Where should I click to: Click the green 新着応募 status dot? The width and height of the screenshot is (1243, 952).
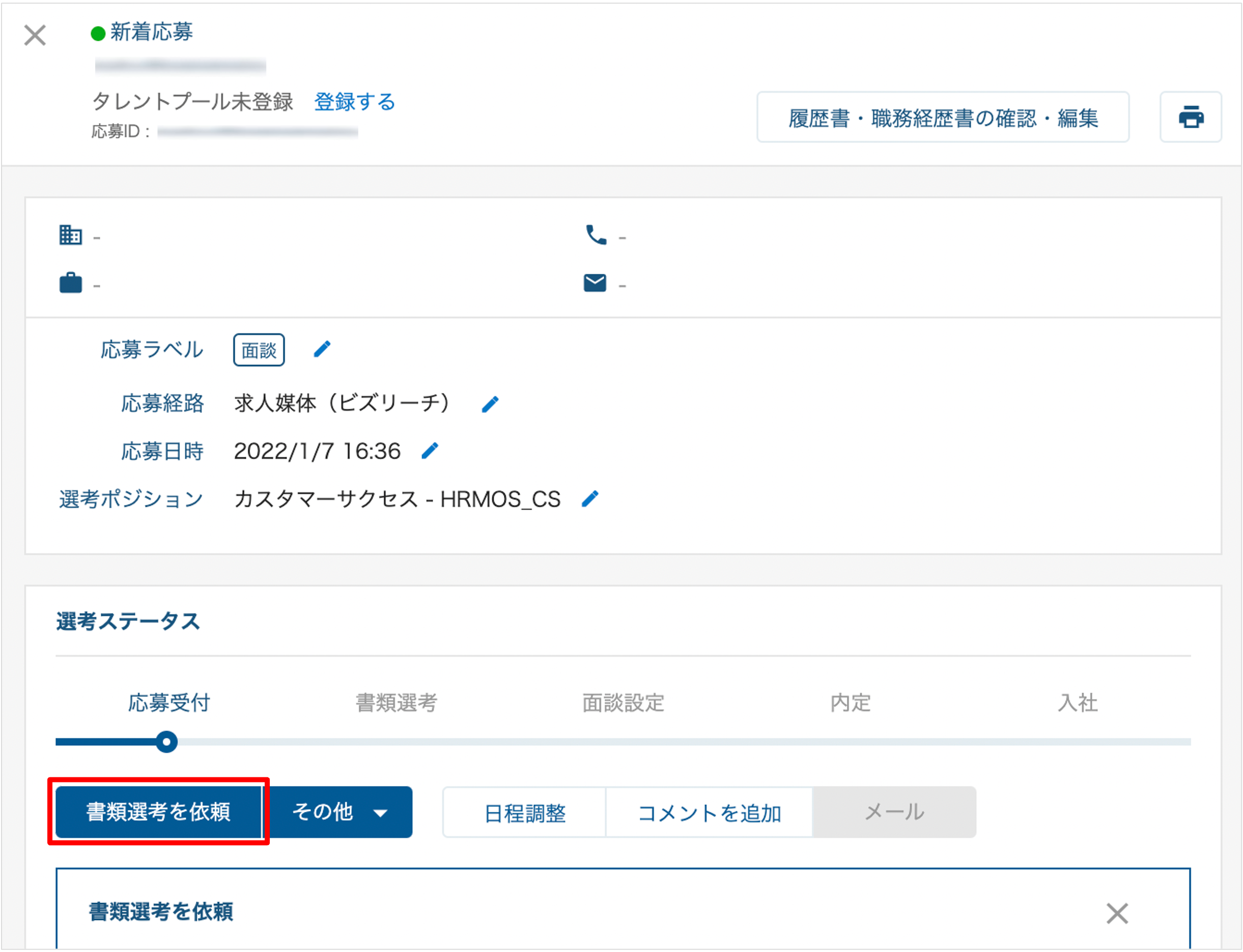pyautogui.click(x=98, y=34)
